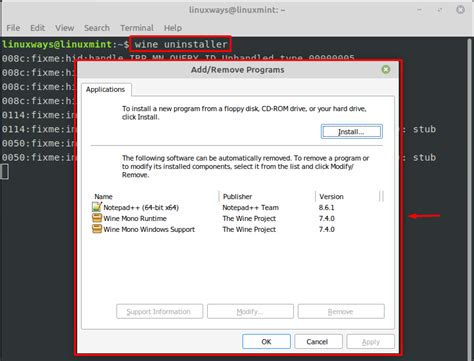Open the File menu in terminal
This screenshot has height=361, width=474.
tap(13, 28)
